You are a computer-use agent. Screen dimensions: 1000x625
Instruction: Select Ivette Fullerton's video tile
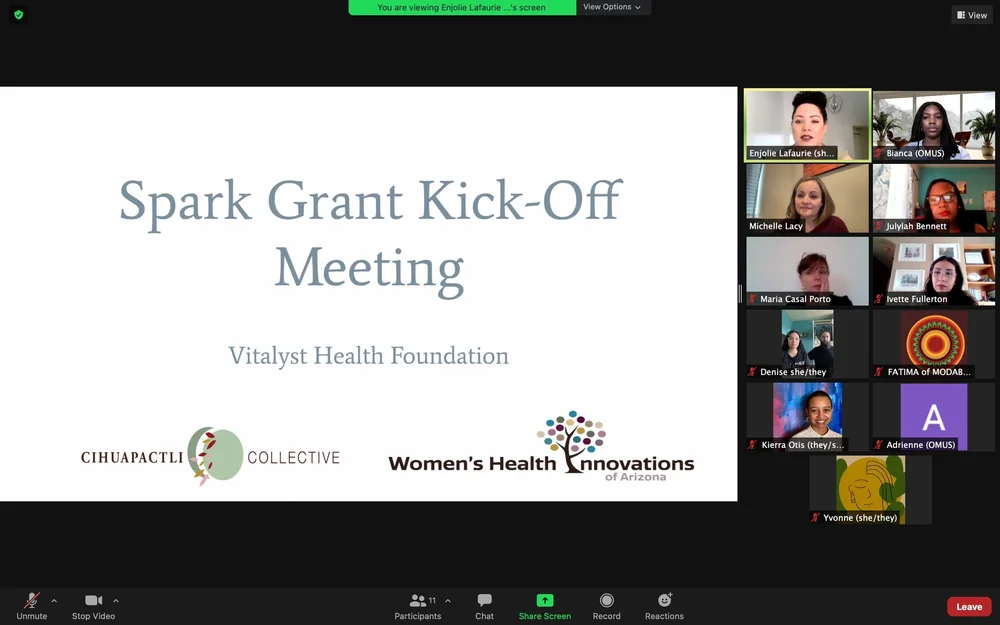coord(934,271)
